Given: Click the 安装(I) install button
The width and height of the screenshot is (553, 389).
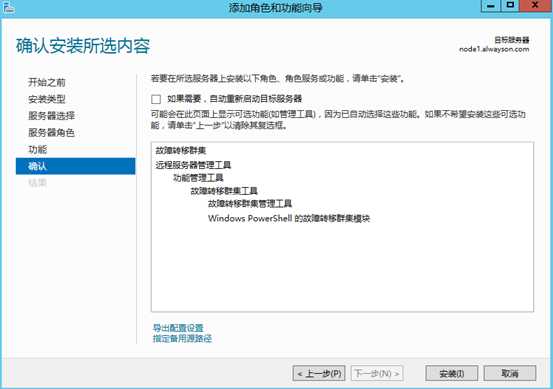Looking at the screenshot, I should pyautogui.click(x=452, y=373).
